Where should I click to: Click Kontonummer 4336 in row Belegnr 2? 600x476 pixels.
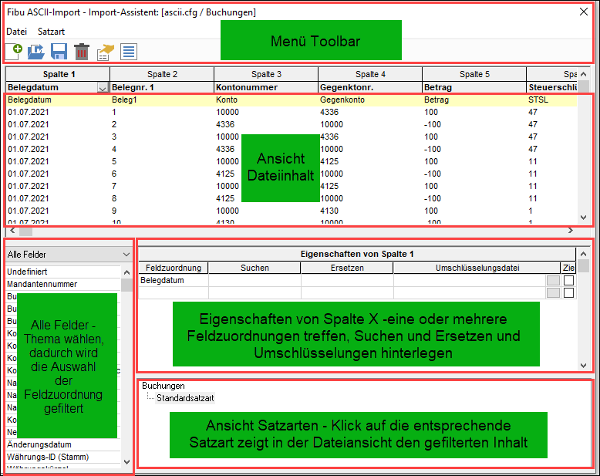(225, 125)
